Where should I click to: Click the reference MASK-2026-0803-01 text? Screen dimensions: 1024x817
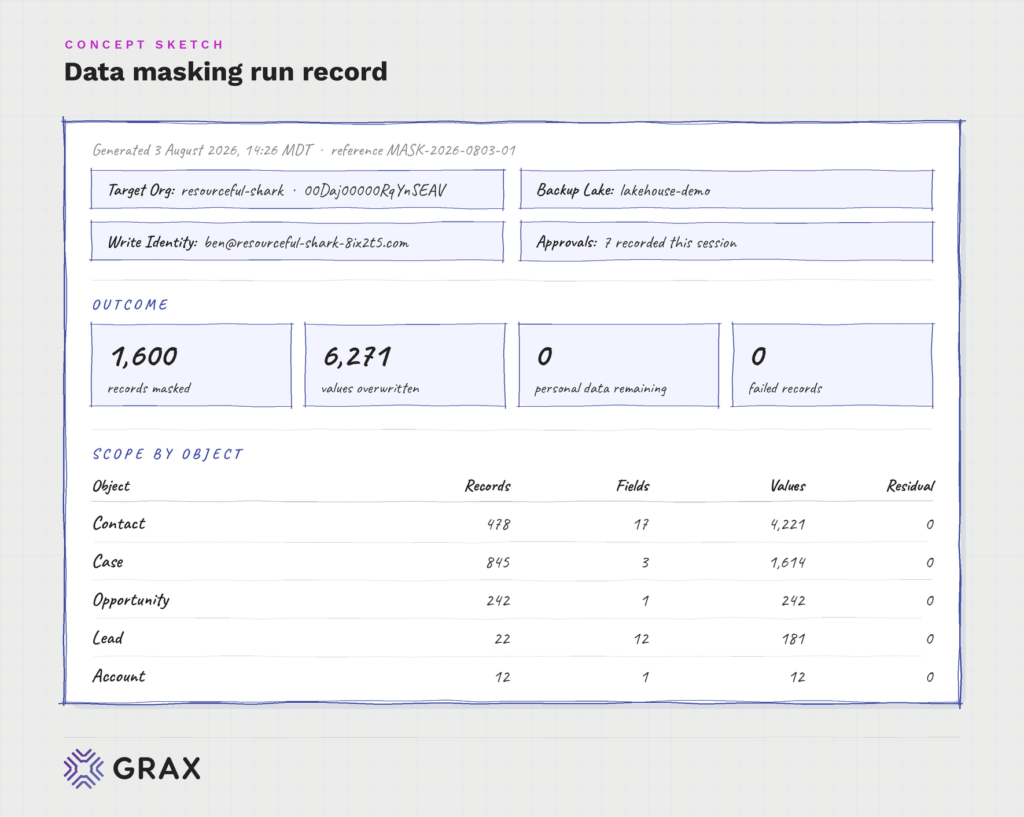423,150
